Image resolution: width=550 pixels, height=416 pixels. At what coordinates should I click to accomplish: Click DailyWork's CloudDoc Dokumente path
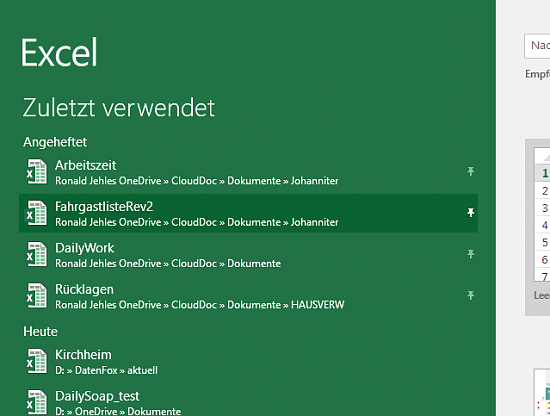168,264
